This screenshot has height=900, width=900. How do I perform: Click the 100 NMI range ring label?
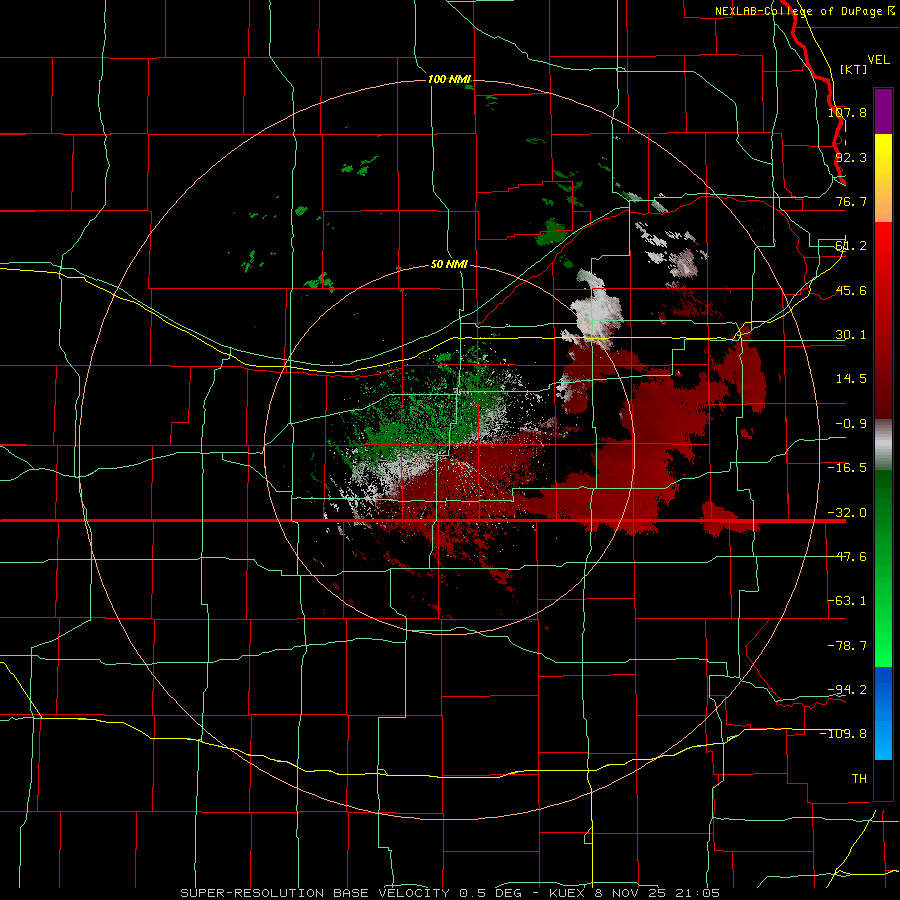coord(449,79)
